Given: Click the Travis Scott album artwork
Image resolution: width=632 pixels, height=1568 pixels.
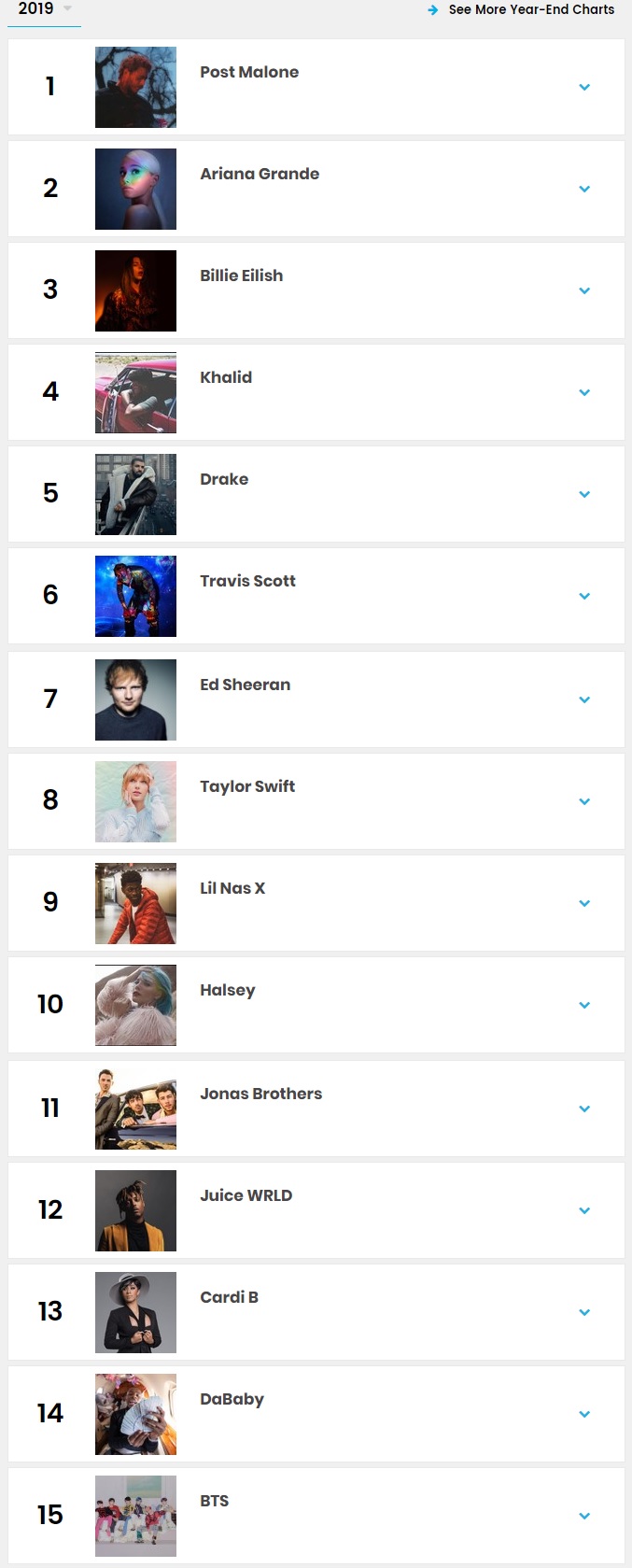Looking at the screenshot, I should (x=135, y=596).
